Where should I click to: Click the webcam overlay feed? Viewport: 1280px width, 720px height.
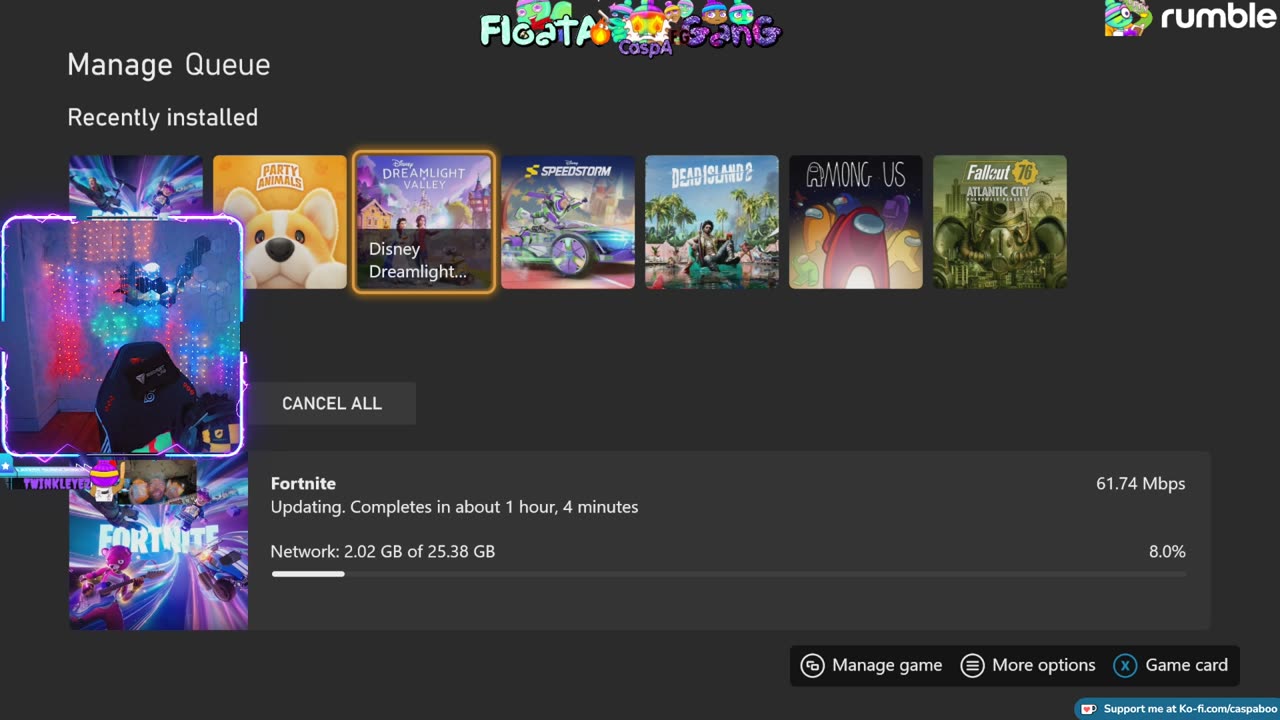pos(123,336)
